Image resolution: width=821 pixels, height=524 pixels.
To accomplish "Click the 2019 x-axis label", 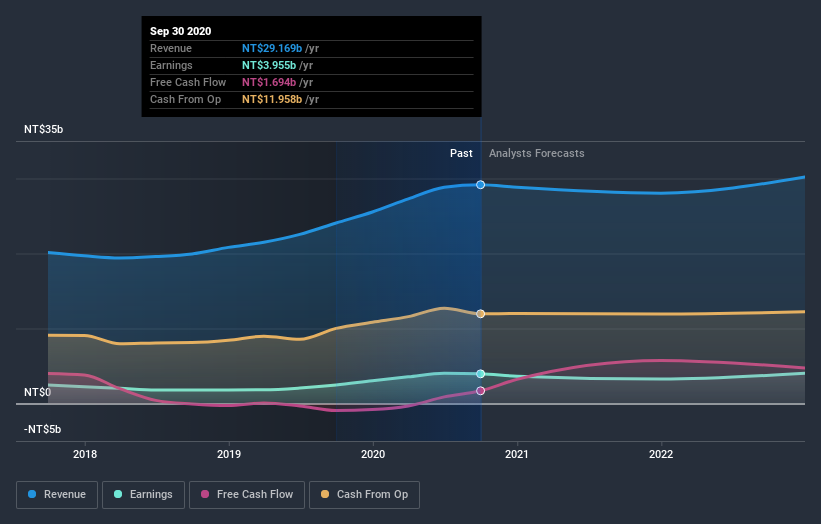I will (x=229, y=454).
